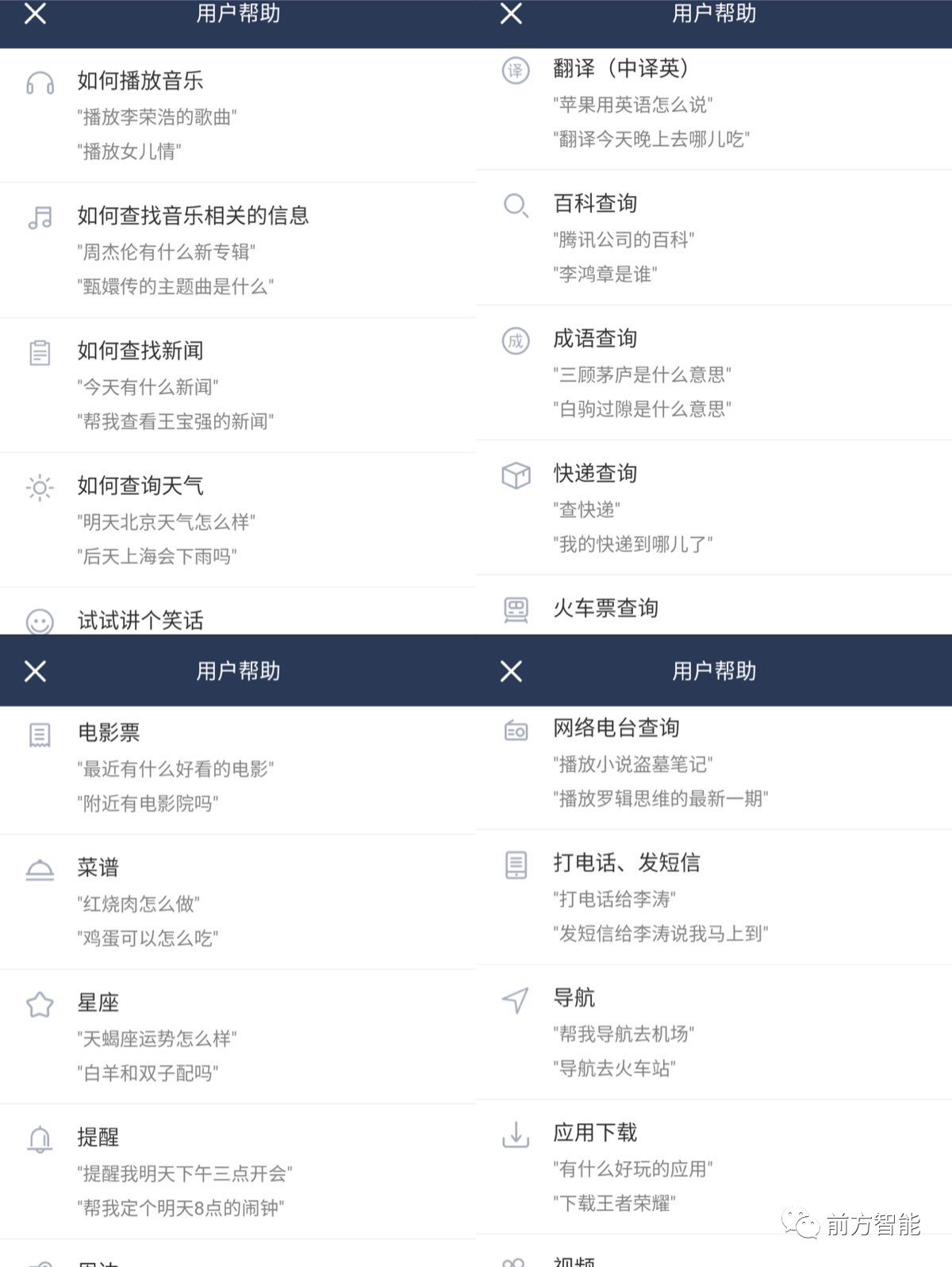The width and height of the screenshot is (952, 1267).
Task: Click the serving dish icon for 菜谱
Action: tap(40, 870)
